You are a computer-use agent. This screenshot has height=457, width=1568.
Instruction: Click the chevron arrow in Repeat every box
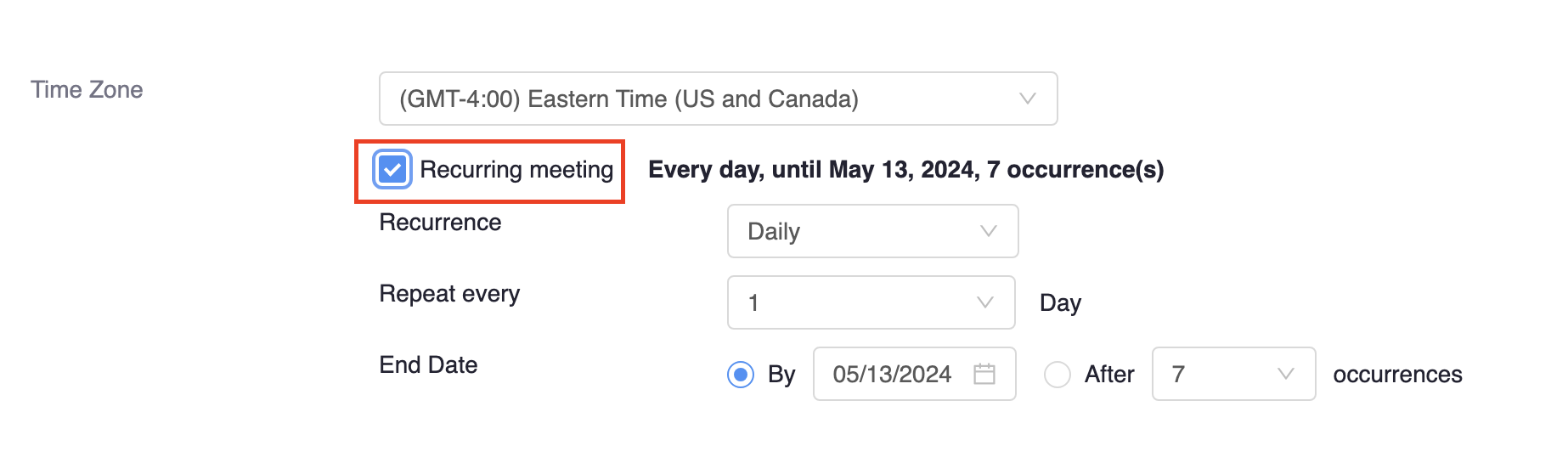coord(984,302)
